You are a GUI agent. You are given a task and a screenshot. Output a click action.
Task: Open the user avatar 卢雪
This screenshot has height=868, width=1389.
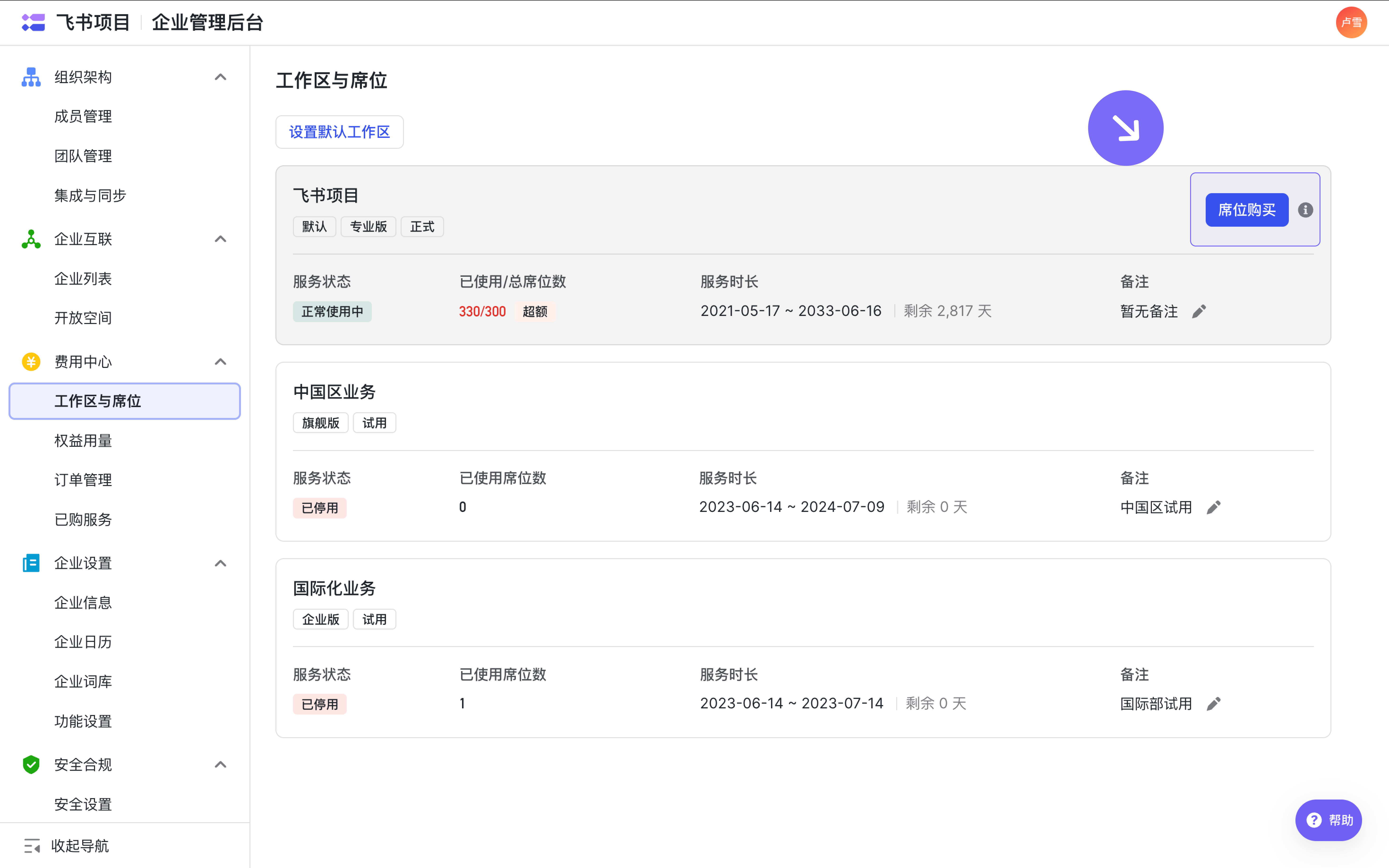[1351, 22]
